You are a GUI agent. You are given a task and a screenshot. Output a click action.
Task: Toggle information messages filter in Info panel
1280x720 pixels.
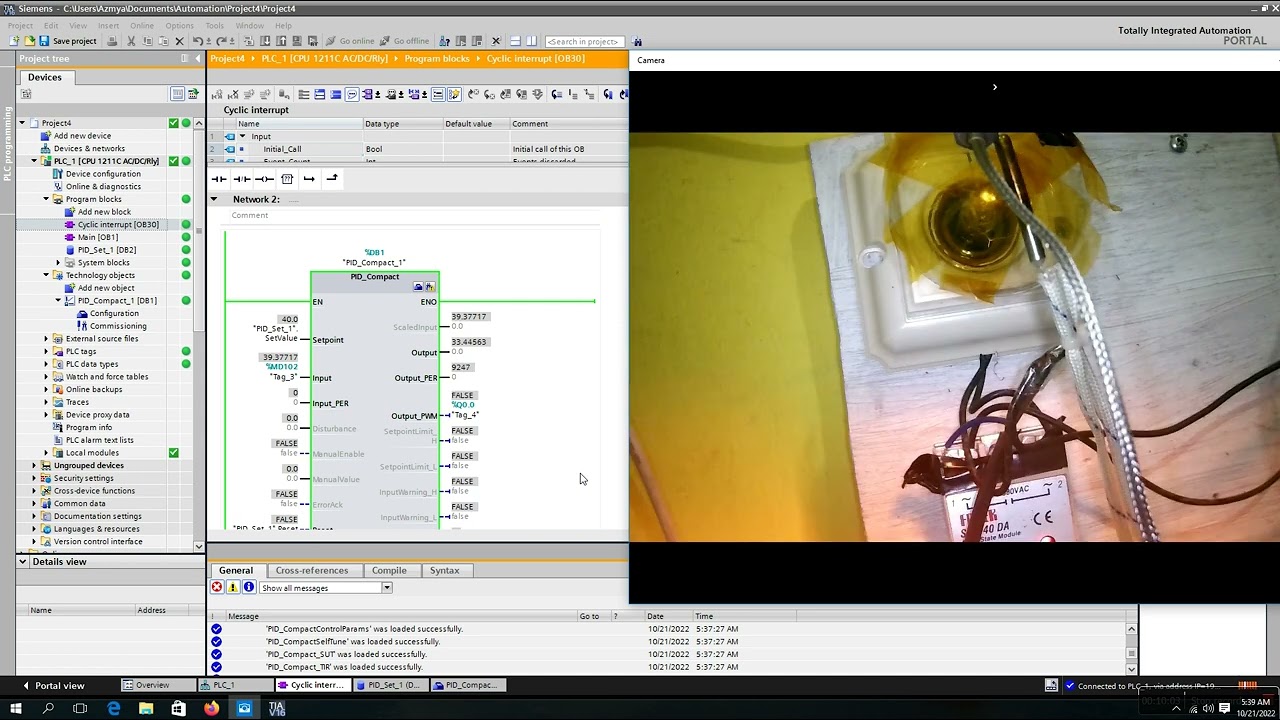pos(249,588)
